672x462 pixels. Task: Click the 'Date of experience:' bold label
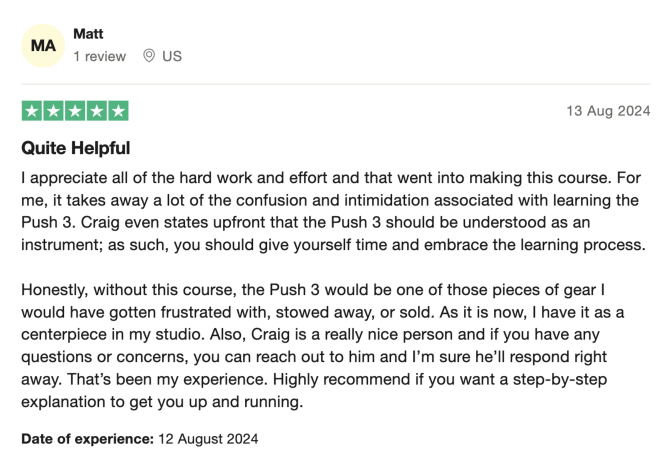coord(87,439)
